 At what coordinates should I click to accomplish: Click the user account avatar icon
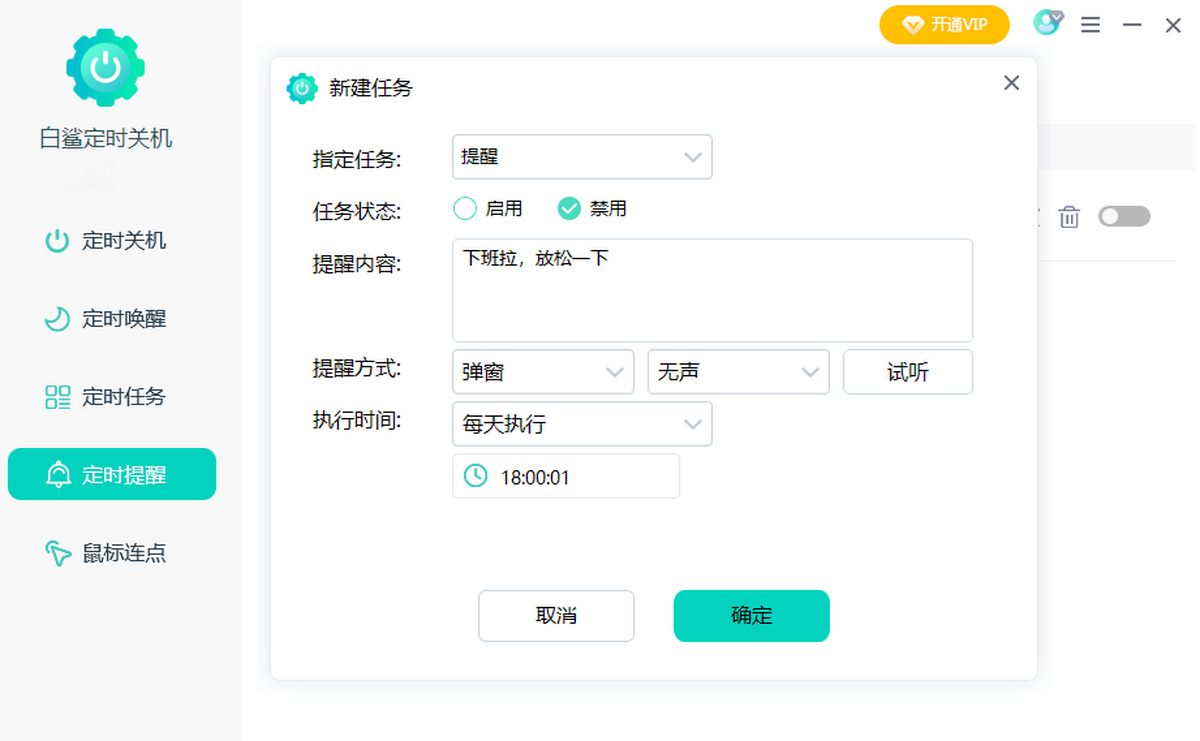[1047, 24]
